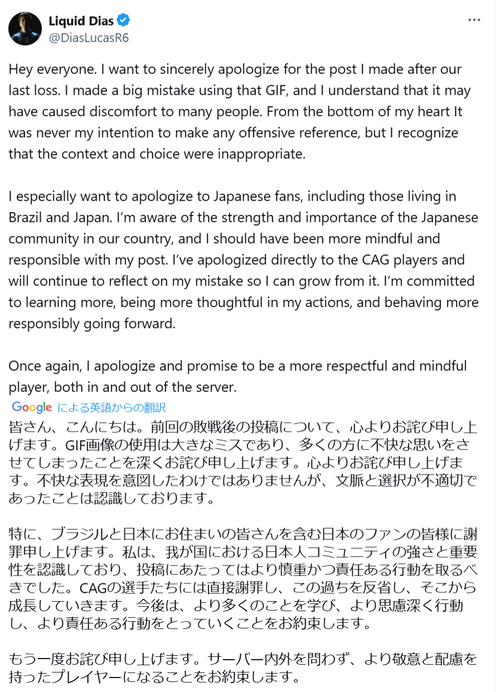Click the English paragraph starting 'Hey everyone'
The width and height of the screenshot is (500, 692).
[240, 112]
